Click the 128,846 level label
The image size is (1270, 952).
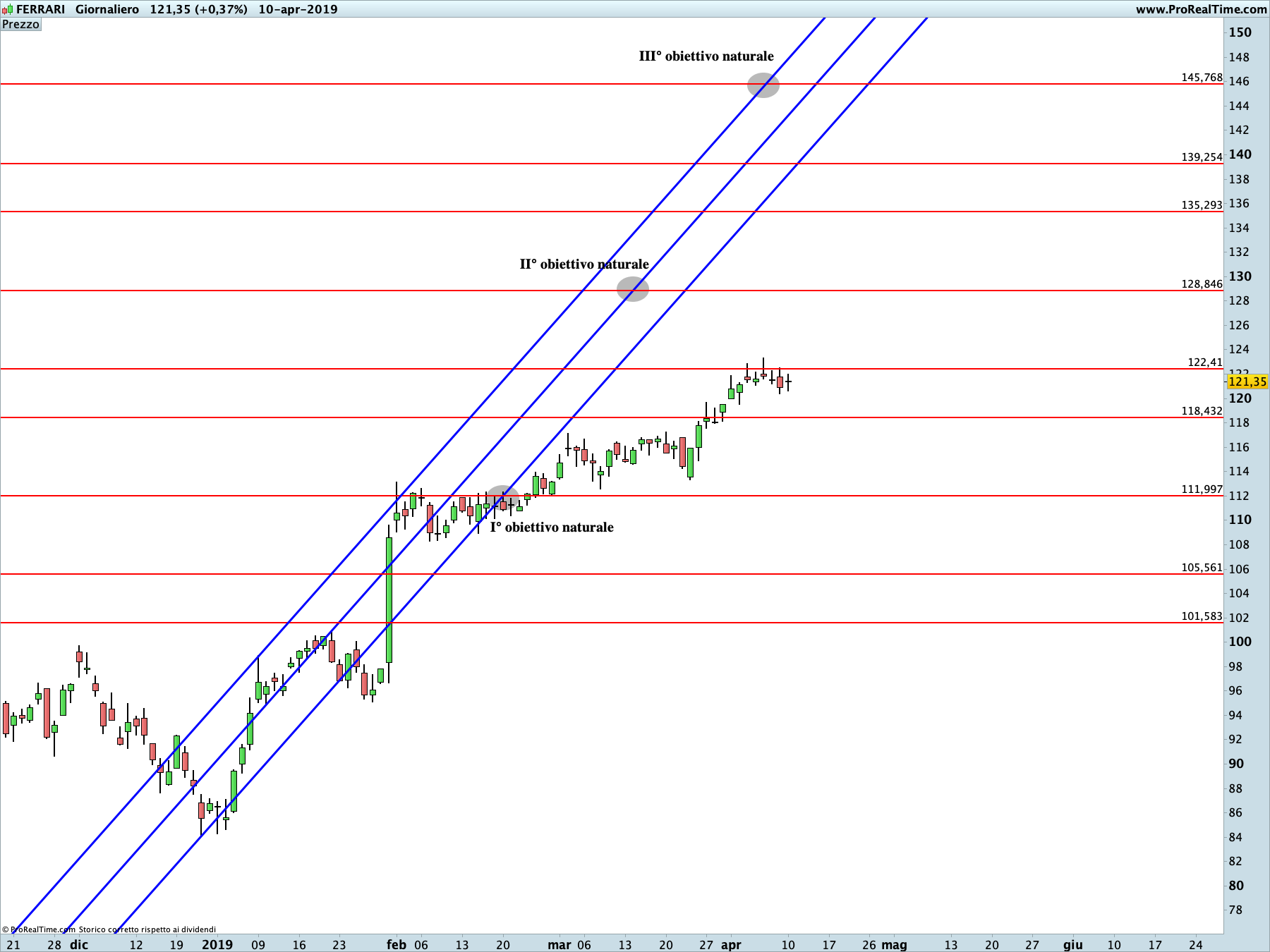[x=1202, y=284]
